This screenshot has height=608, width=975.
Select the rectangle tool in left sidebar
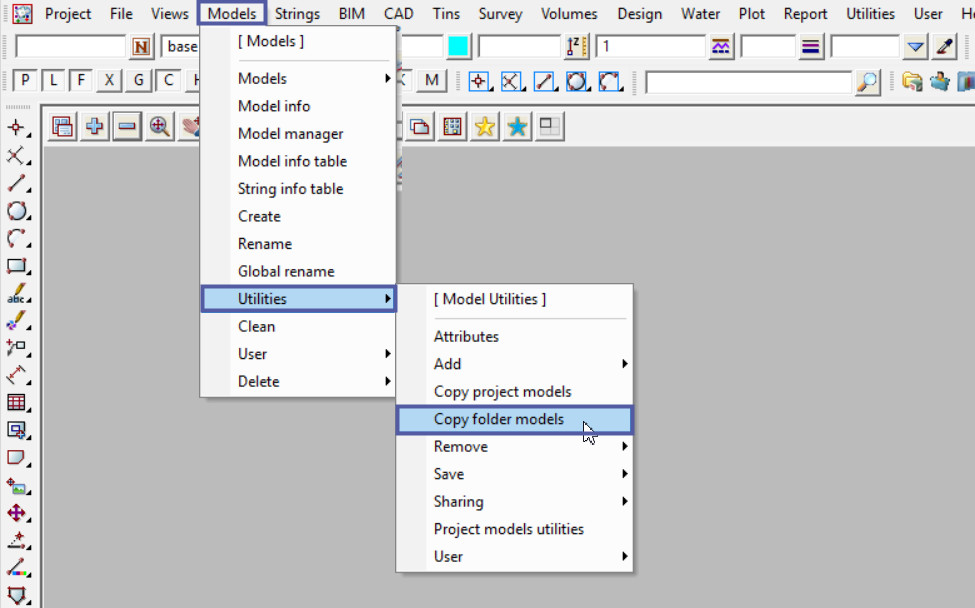click(x=17, y=267)
